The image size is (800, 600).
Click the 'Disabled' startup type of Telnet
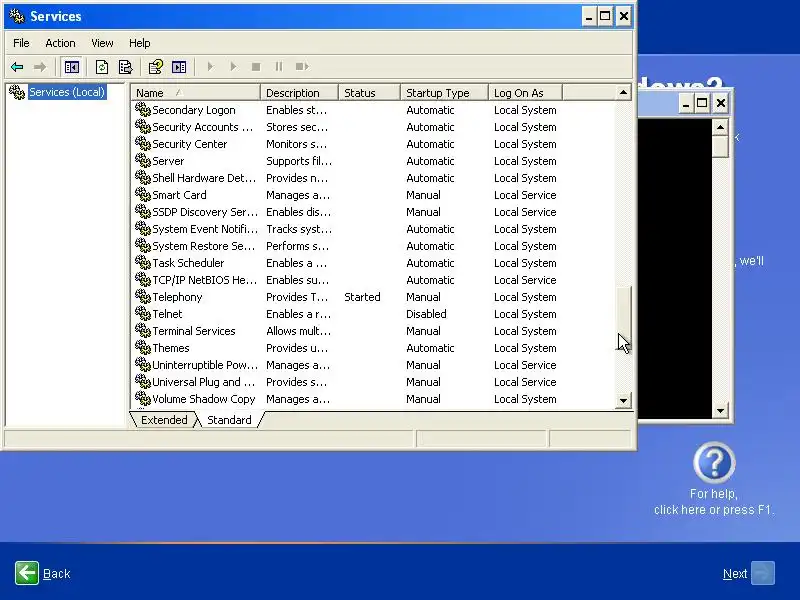(x=426, y=314)
